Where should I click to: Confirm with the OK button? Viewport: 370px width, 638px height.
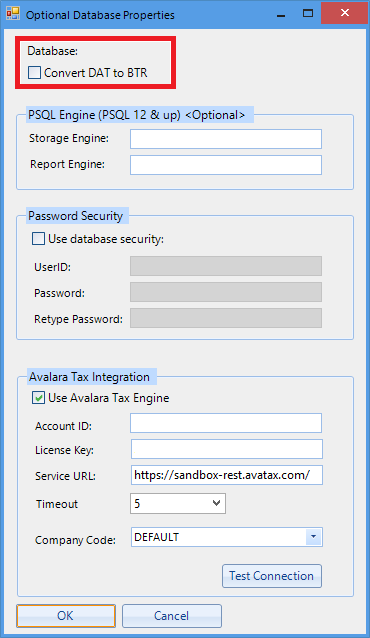coord(66,616)
